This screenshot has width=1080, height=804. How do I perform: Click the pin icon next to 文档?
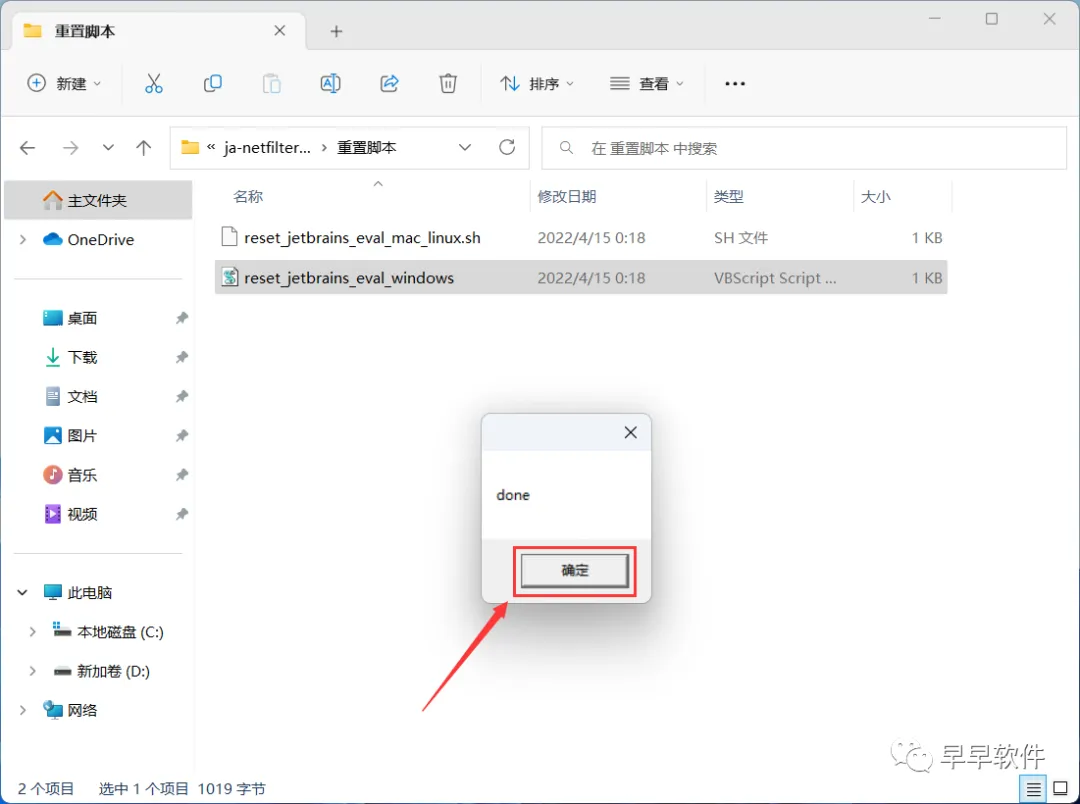pos(182,397)
